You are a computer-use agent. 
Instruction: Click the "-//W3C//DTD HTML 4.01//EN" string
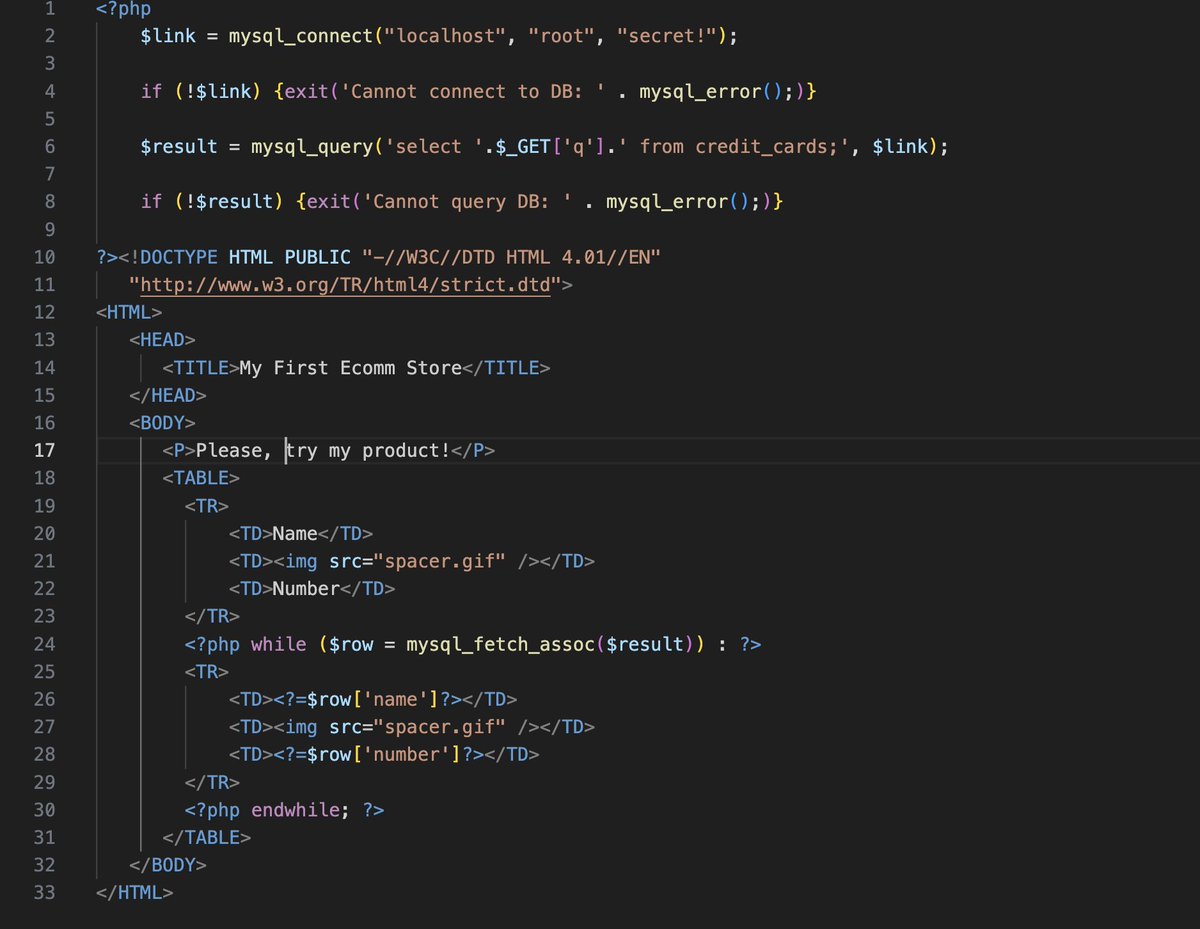tap(510, 257)
